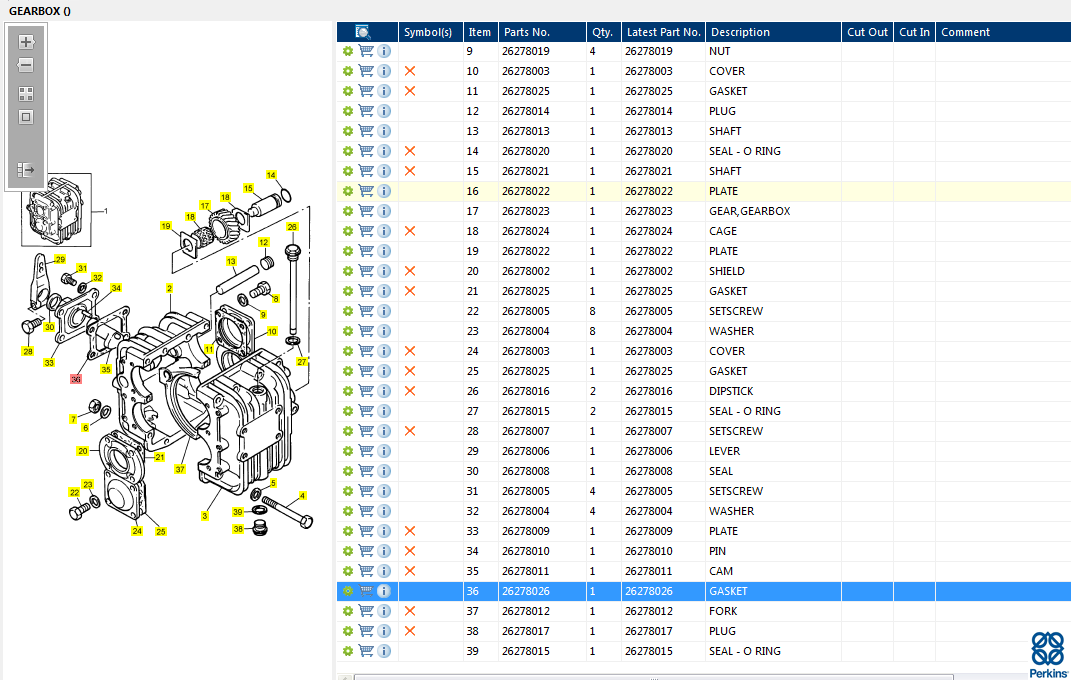Add PLUG item 12 to cart
This screenshot has width=1071, height=680.
[366, 111]
